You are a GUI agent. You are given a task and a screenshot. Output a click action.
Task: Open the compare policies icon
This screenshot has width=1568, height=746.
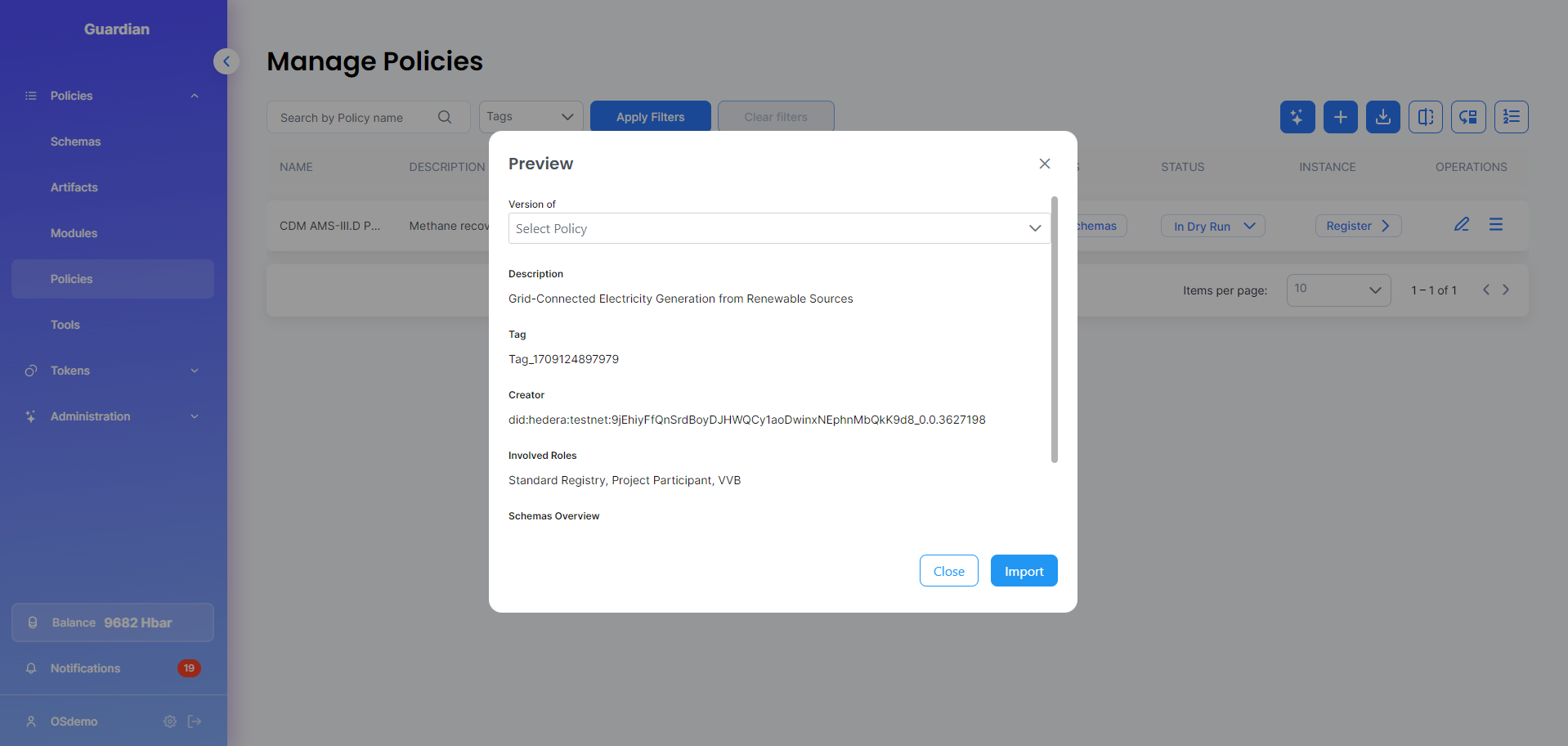click(1425, 117)
